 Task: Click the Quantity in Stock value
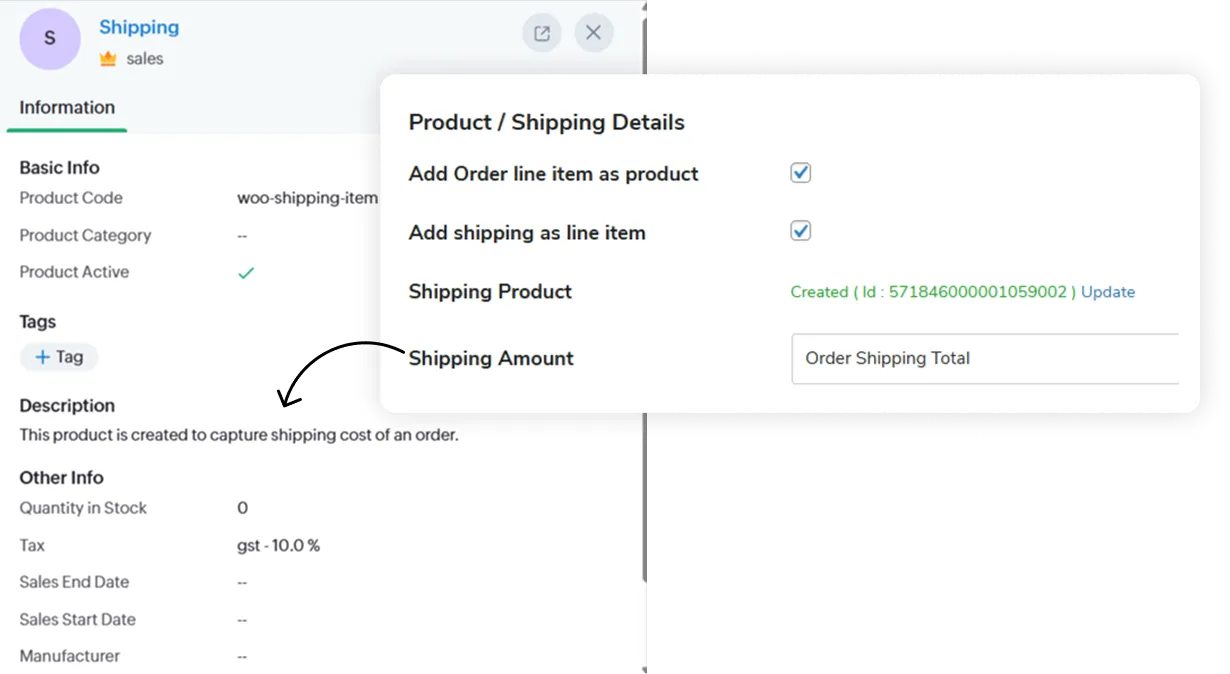[x=242, y=508]
